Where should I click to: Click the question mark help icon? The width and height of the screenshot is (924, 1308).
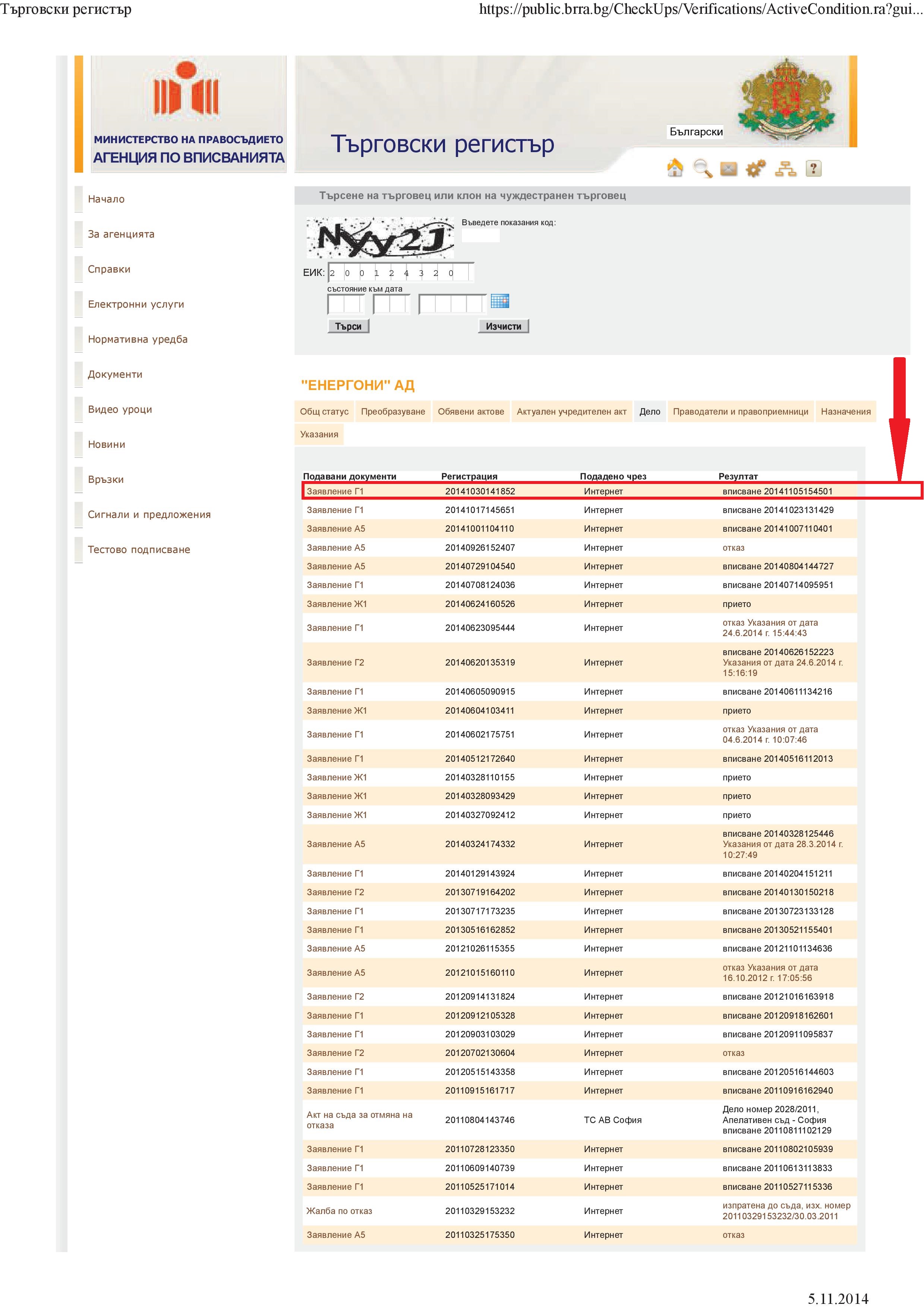(814, 169)
